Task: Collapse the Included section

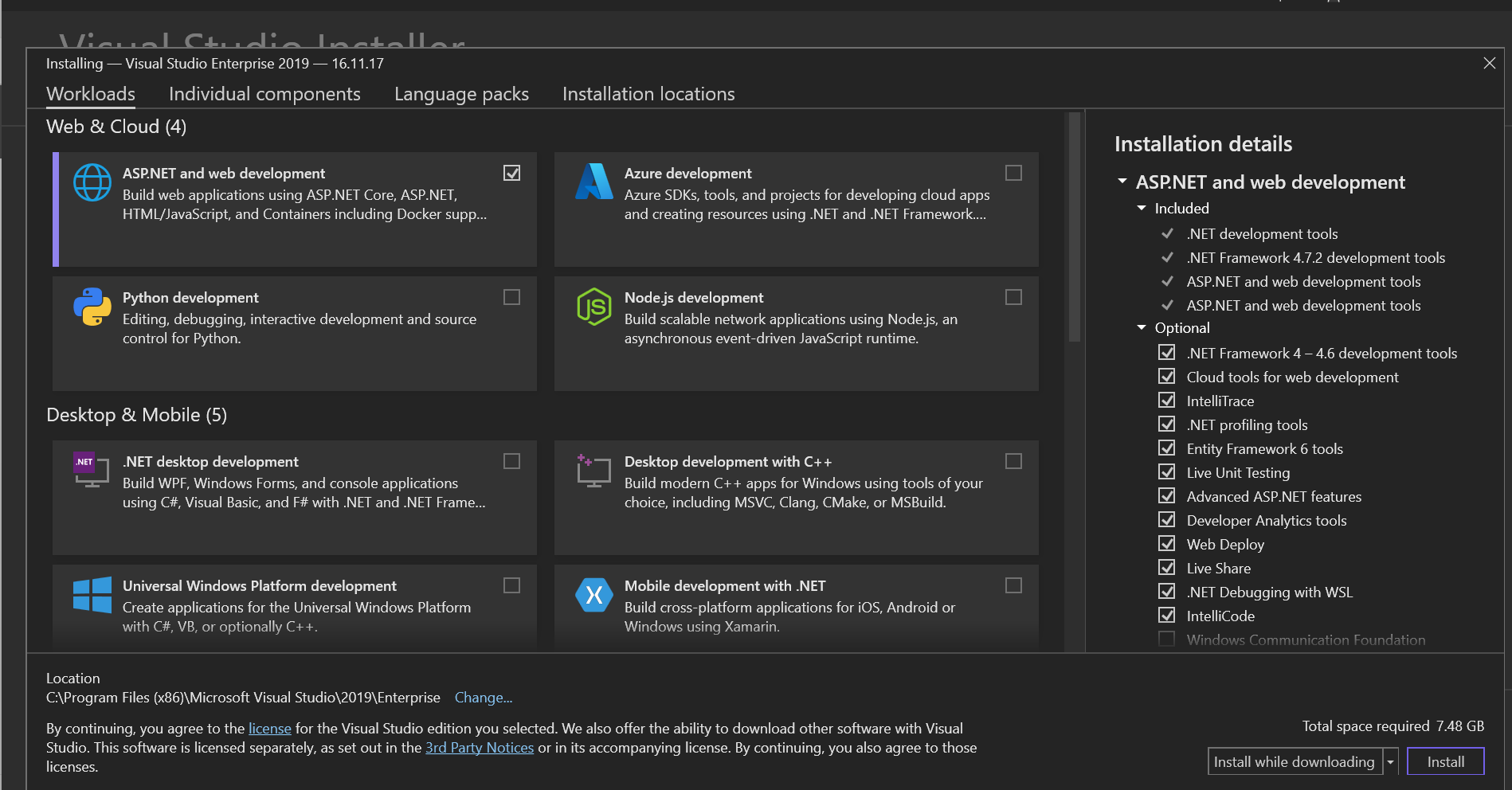Action: (x=1141, y=208)
